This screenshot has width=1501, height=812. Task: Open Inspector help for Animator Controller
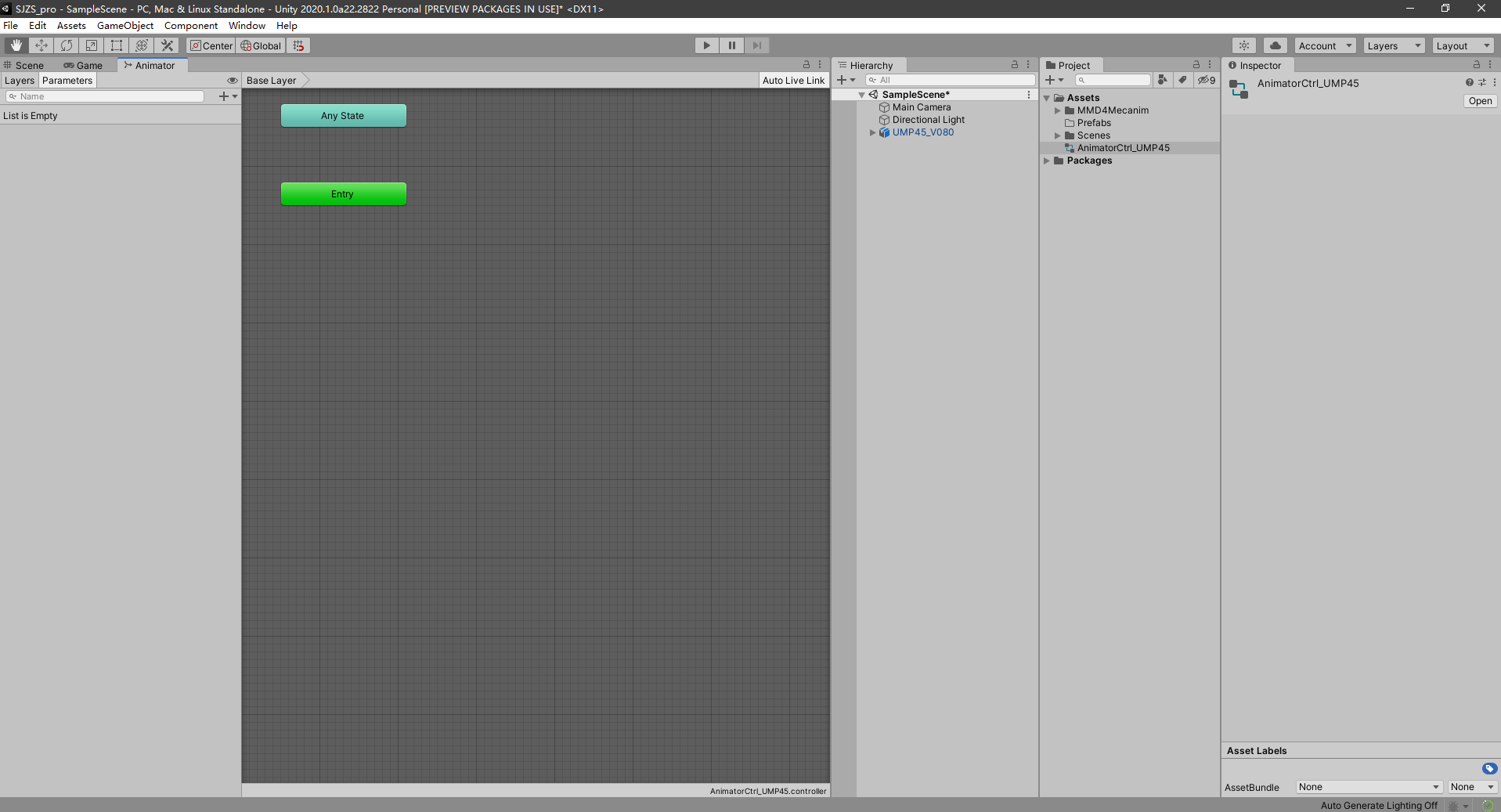(1469, 82)
